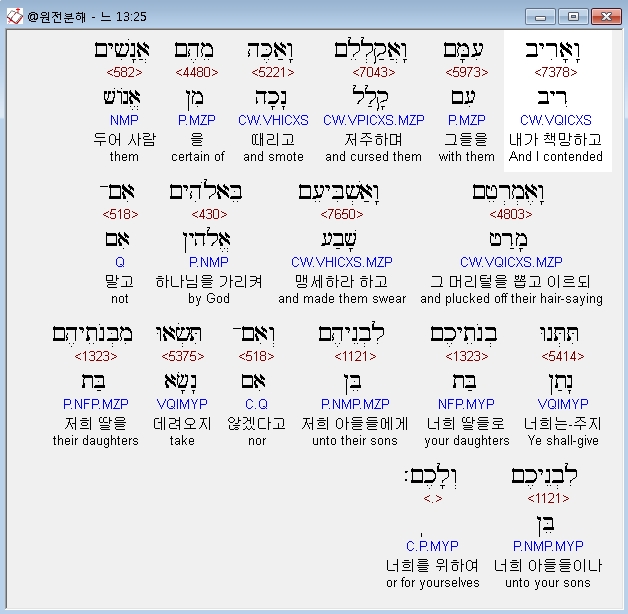Click the app icon in the title bar
The width and height of the screenshot is (628, 614).
click(x=14, y=16)
